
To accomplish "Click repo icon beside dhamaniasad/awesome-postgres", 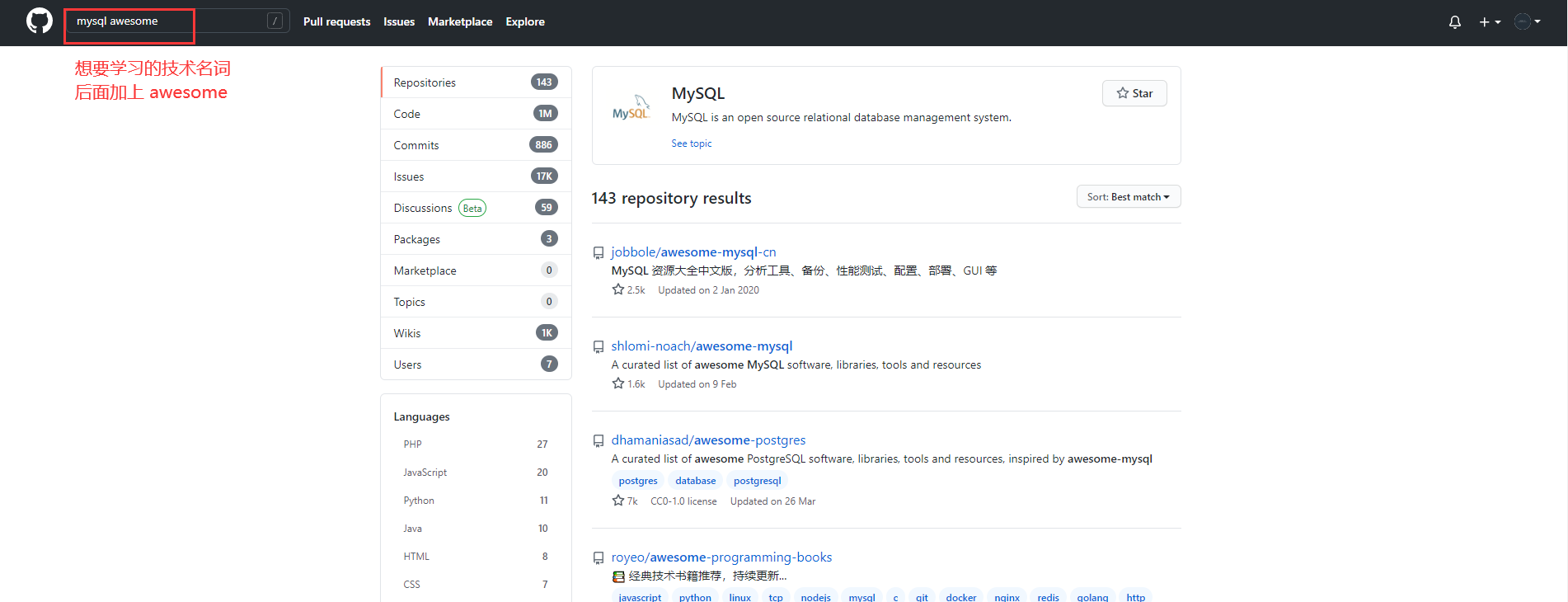I will click(x=599, y=441).
